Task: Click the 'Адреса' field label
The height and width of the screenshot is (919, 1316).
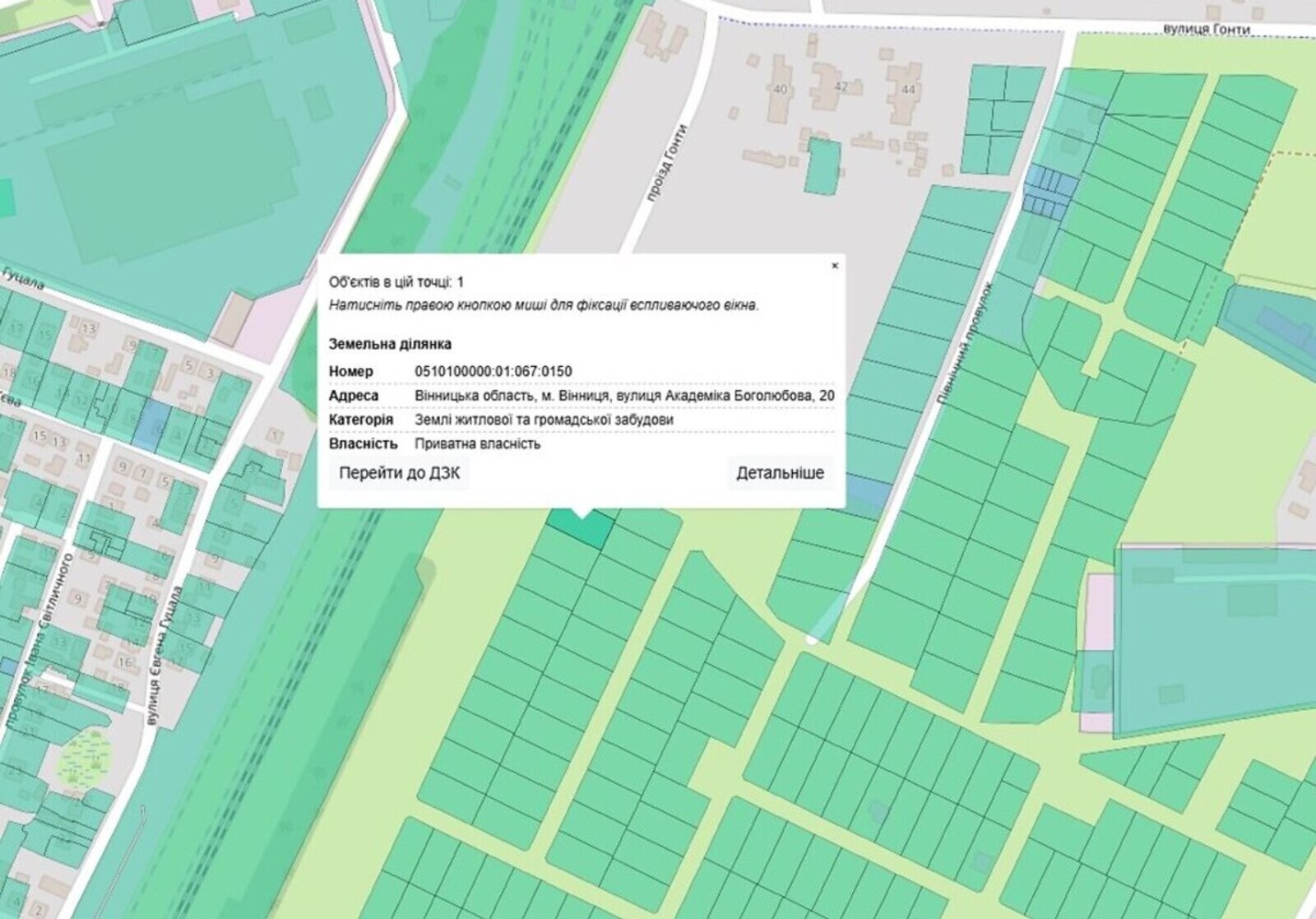Action: pos(354,396)
